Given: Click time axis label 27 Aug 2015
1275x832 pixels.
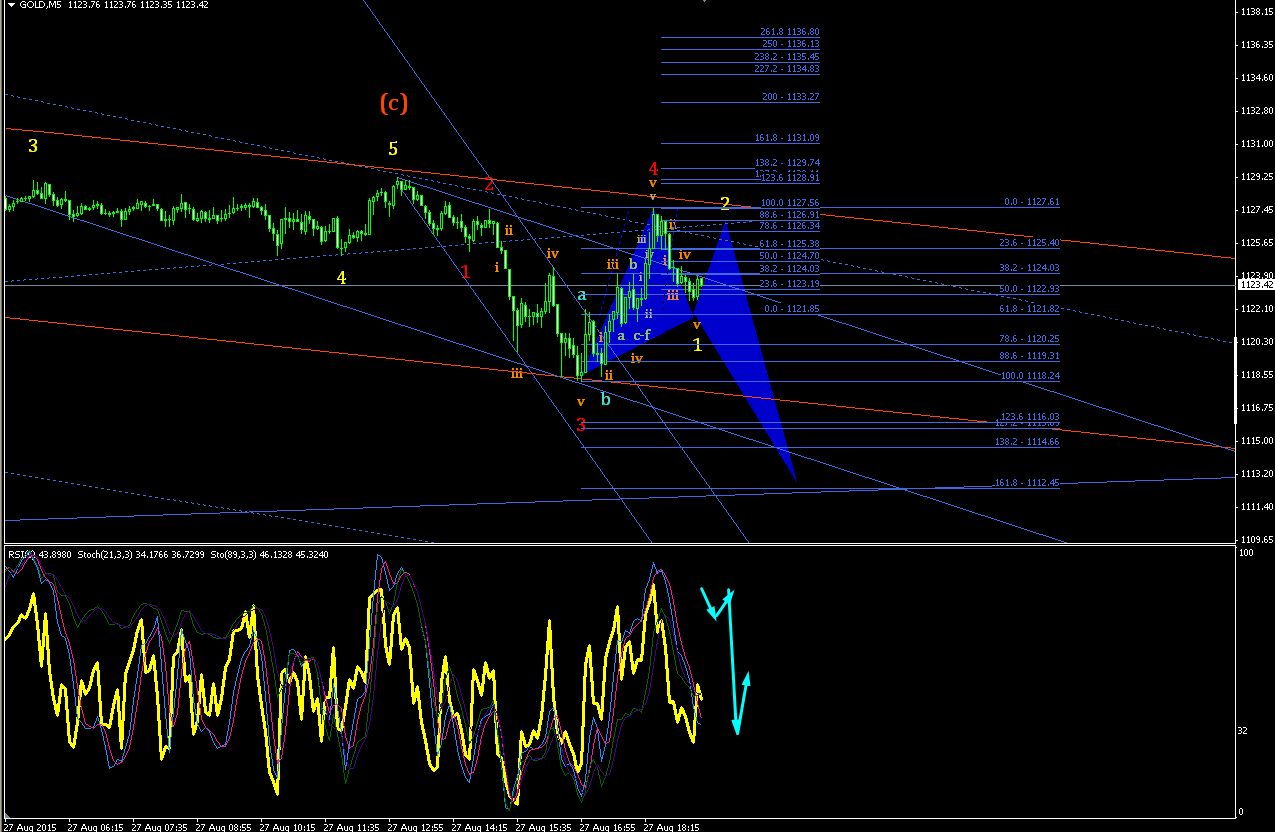Looking at the screenshot, I should (x=28, y=827).
